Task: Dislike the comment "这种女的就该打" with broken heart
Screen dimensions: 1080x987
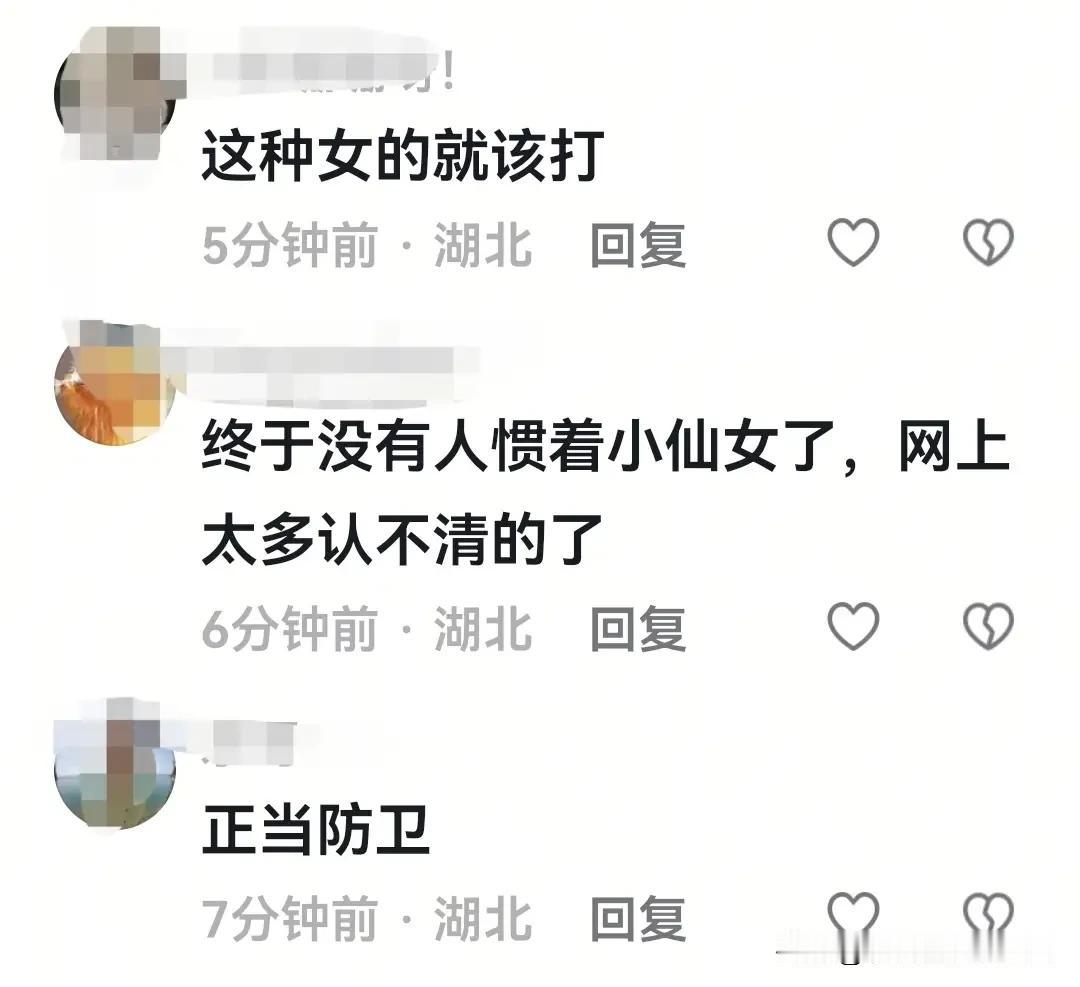Action: (988, 242)
